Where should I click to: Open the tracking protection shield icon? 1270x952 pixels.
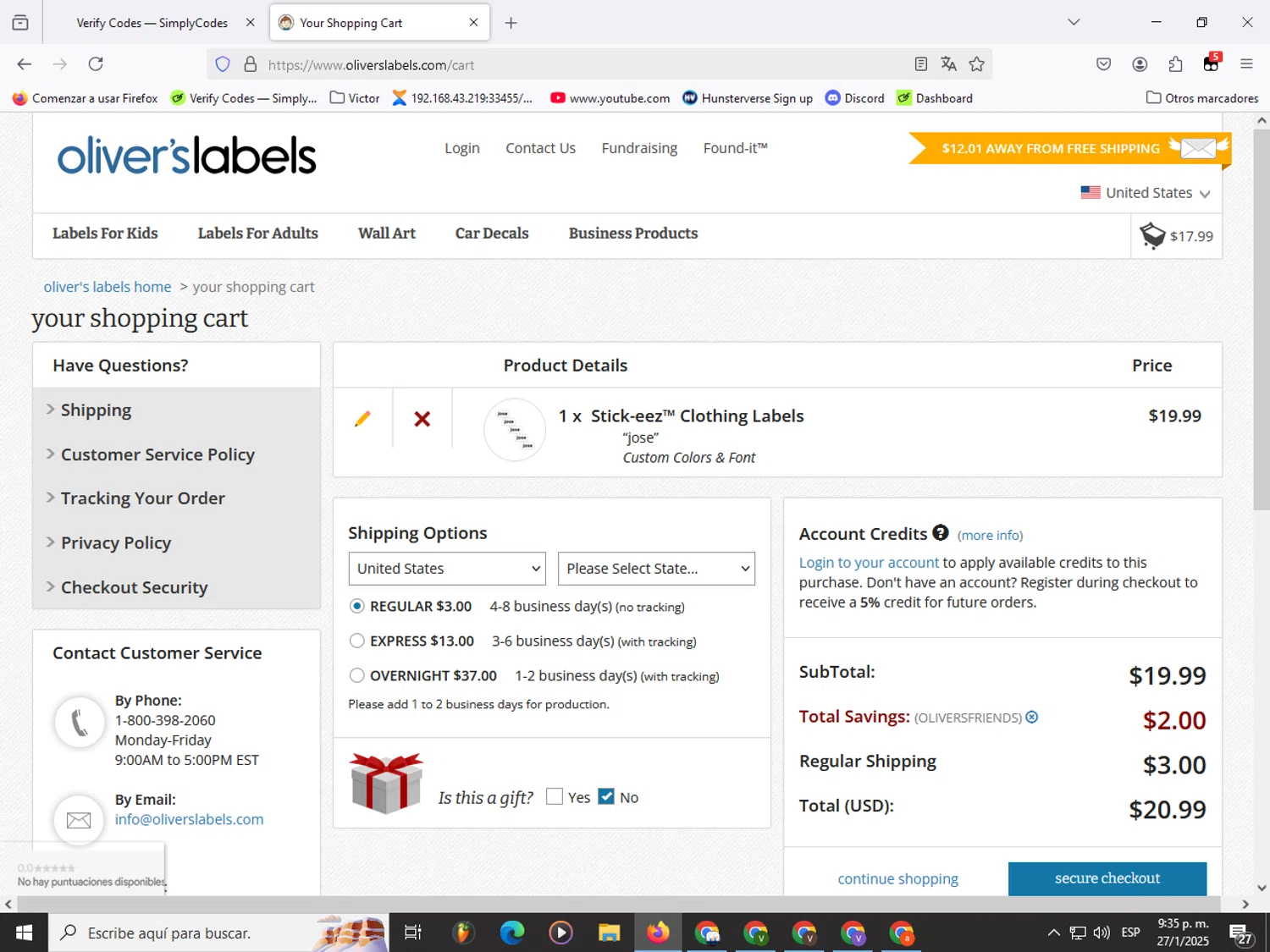pos(223,64)
